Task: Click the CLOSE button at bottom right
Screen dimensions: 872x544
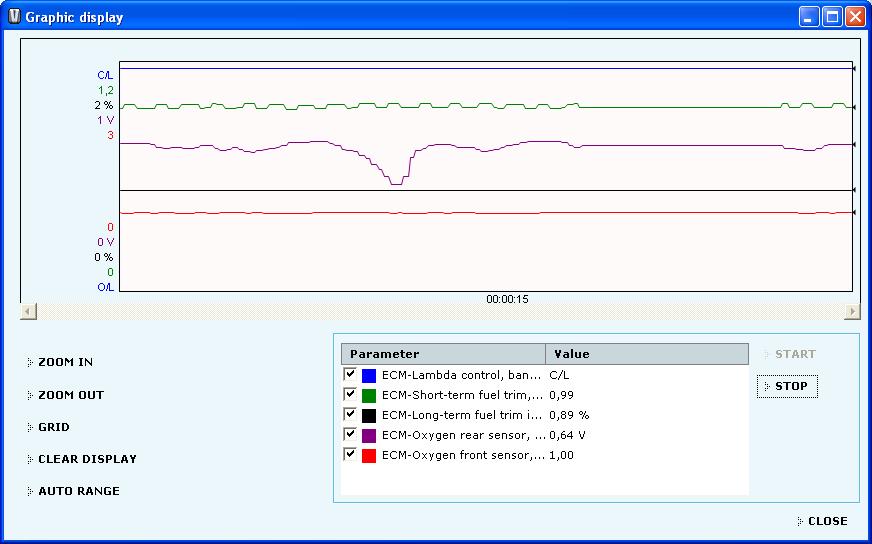Action: (826, 521)
